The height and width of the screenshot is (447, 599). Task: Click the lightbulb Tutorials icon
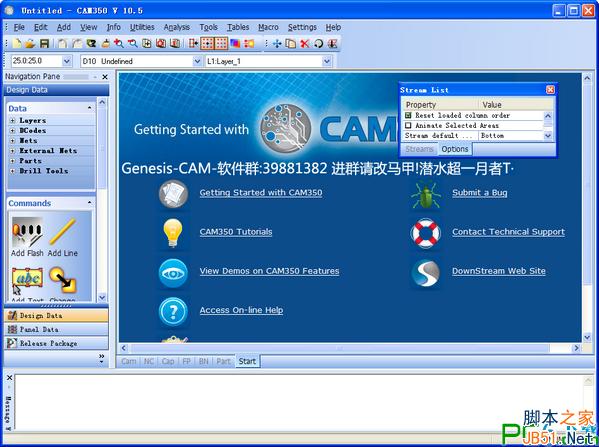click(173, 233)
